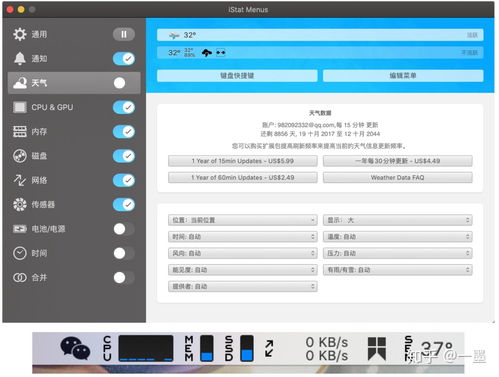
Task: Click the keyboard shortcuts button (键盘快捷键)
Action: (237, 76)
